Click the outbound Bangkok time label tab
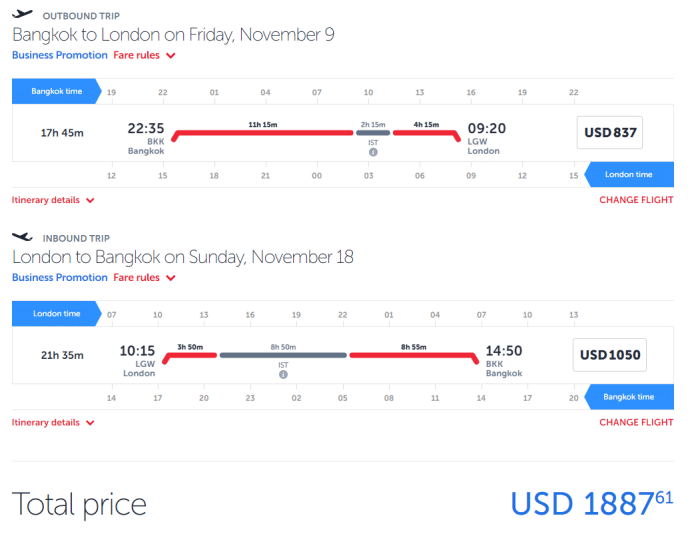Image resolution: width=696 pixels, height=538 pixels. 56,91
